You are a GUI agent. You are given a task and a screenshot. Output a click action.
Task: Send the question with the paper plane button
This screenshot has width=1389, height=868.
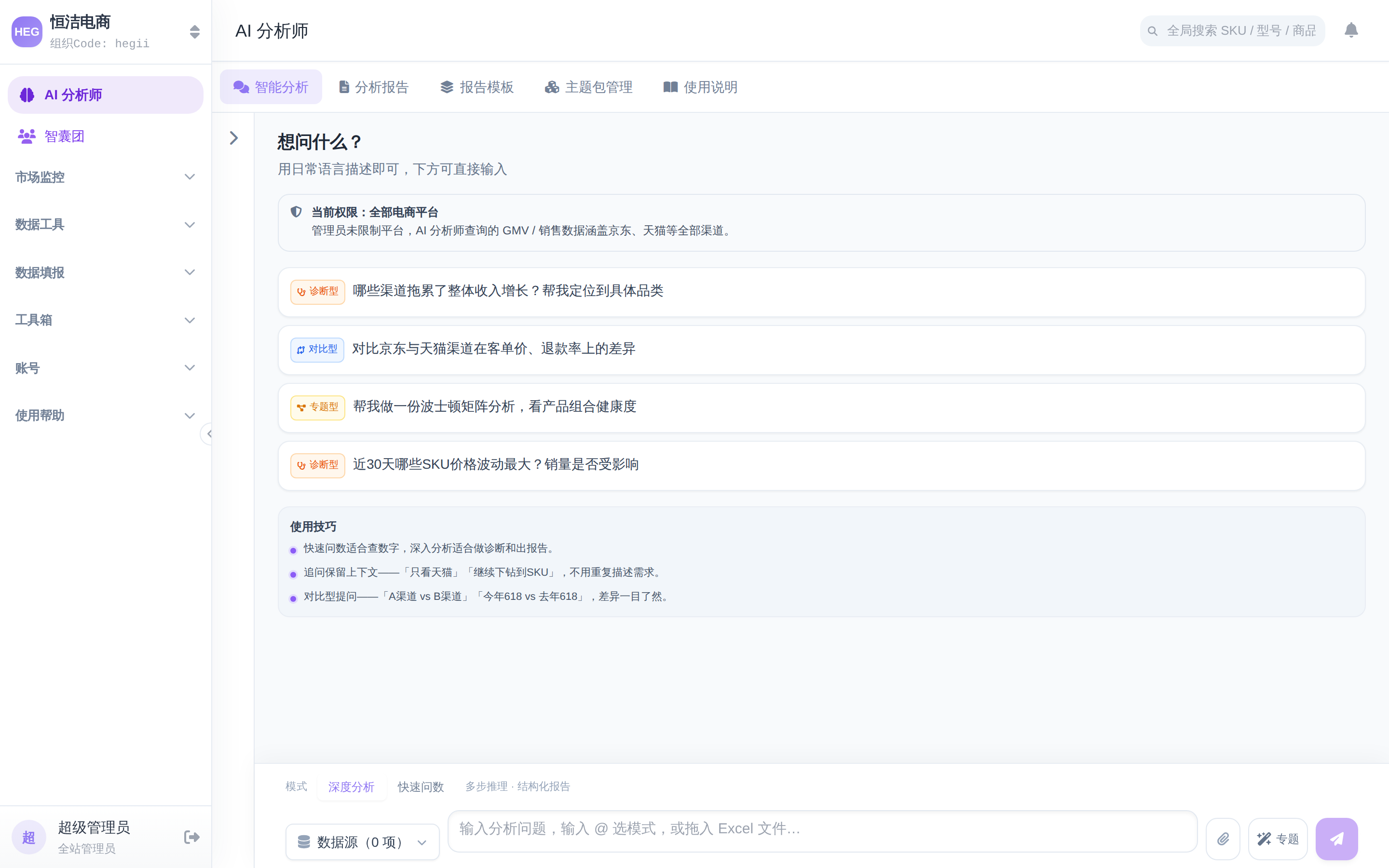coord(1337,839)
